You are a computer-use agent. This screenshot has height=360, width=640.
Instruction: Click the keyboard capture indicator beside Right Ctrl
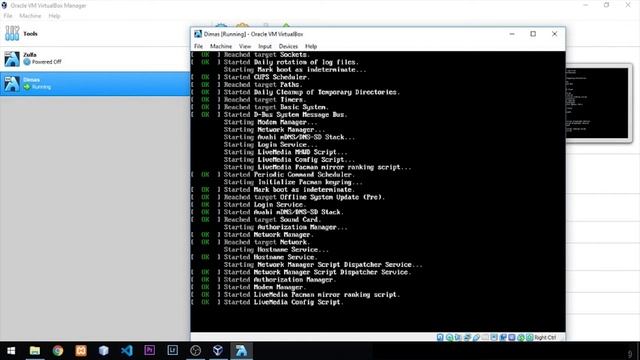tap(529, 338)
